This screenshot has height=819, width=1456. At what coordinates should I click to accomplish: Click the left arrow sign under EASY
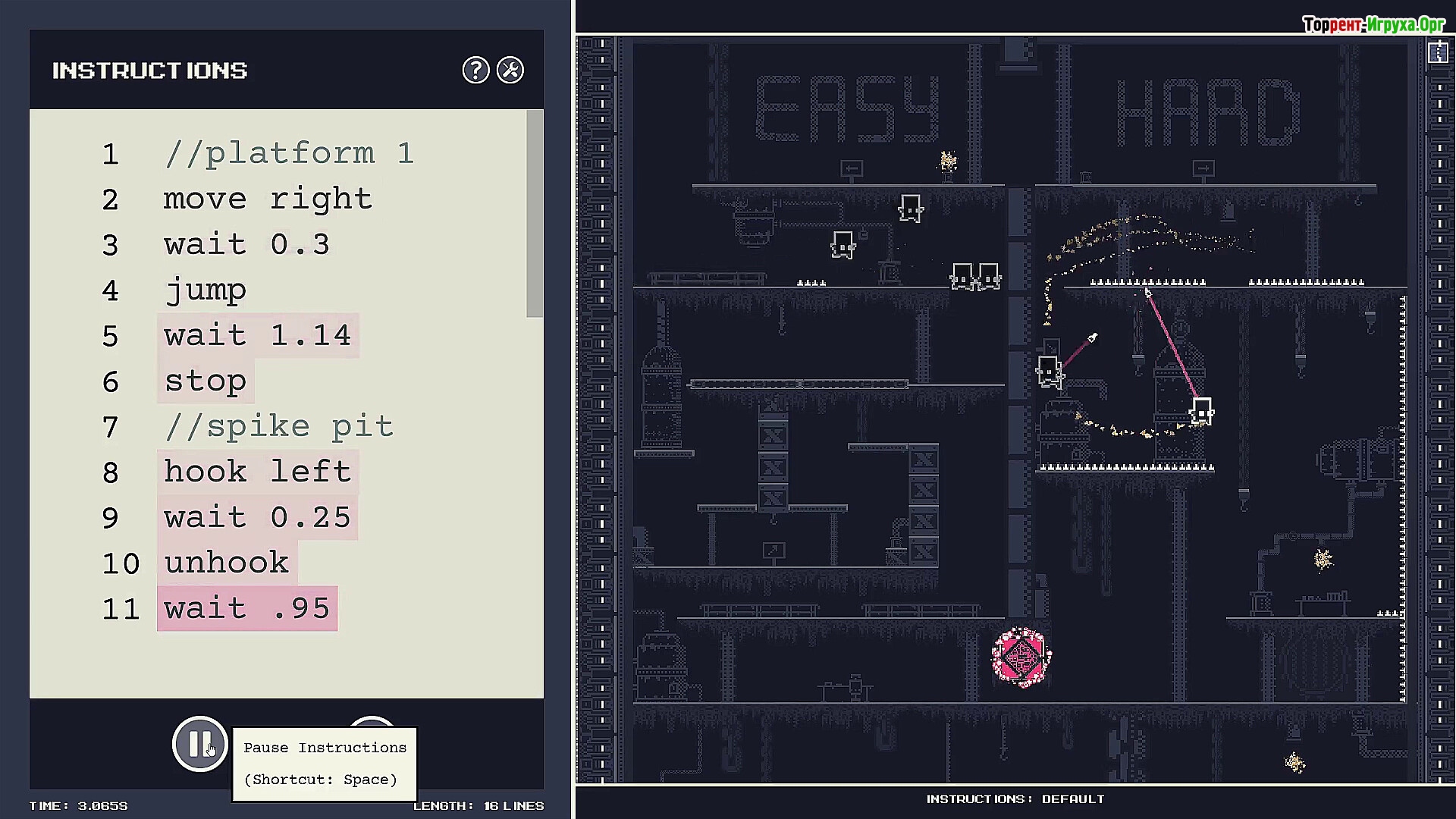pos(852,168)
